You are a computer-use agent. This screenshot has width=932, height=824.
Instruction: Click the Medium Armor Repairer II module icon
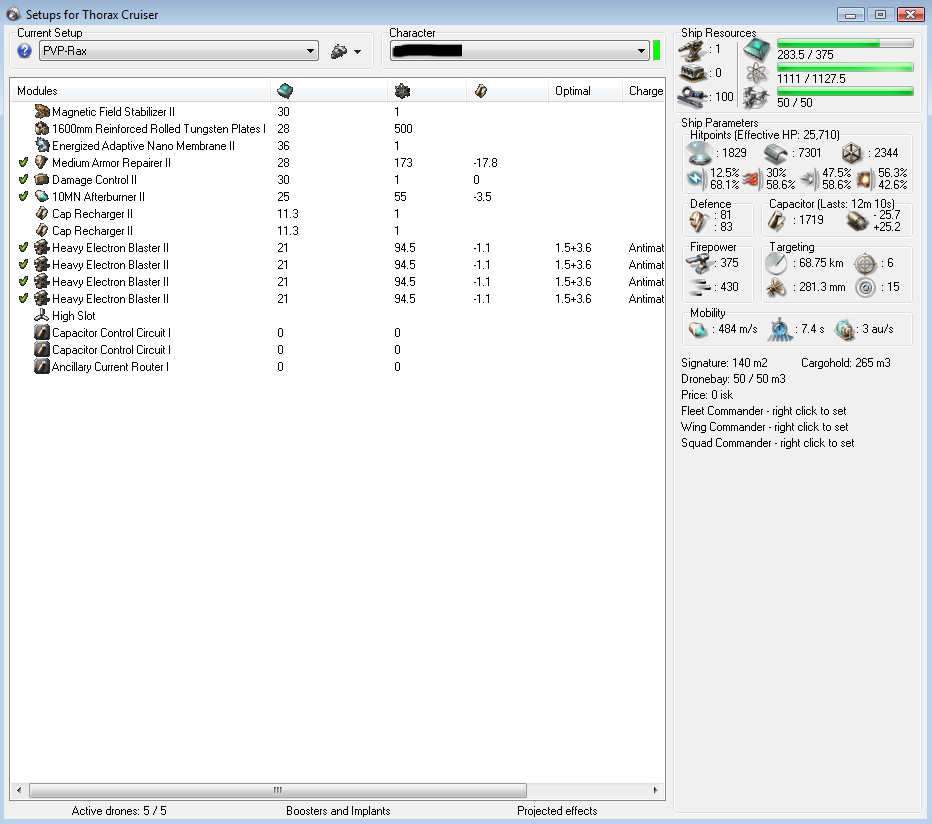pos(42,162)
